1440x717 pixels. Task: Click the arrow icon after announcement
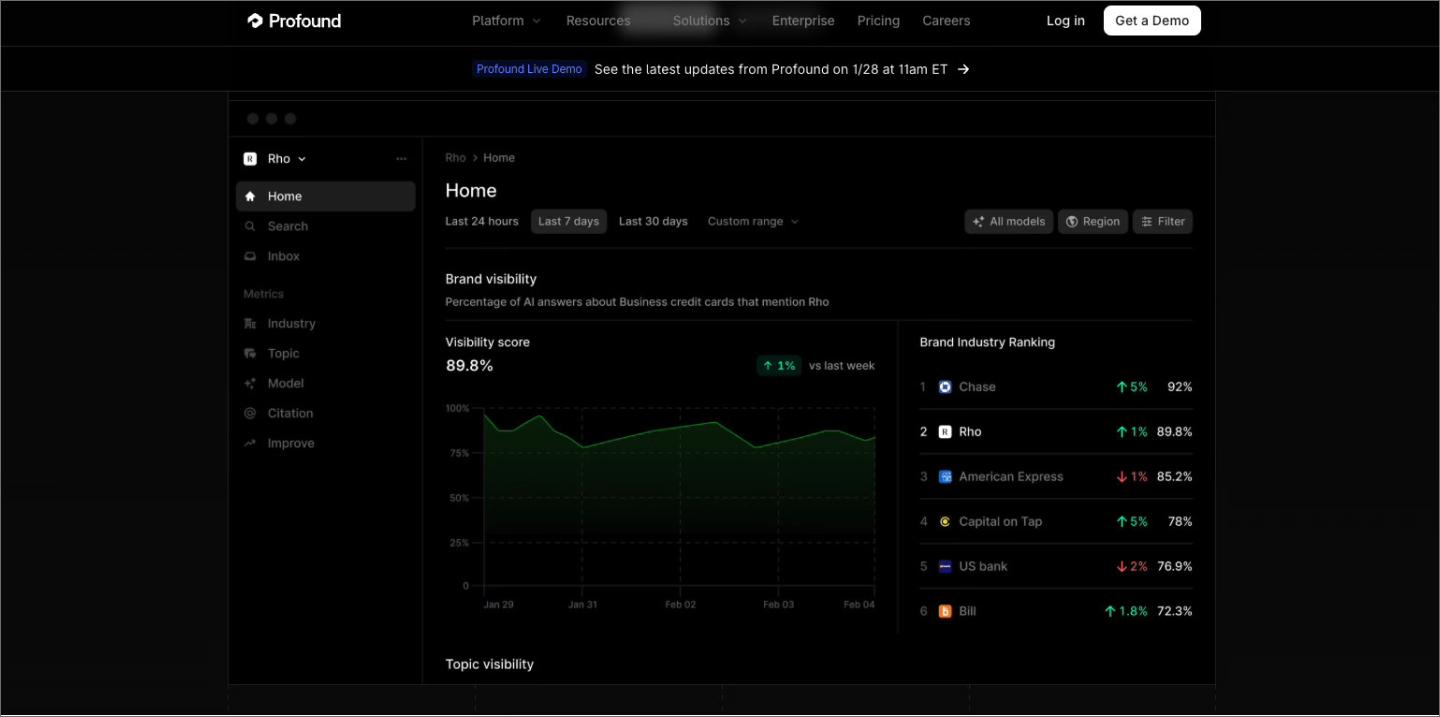click(963, 69)
